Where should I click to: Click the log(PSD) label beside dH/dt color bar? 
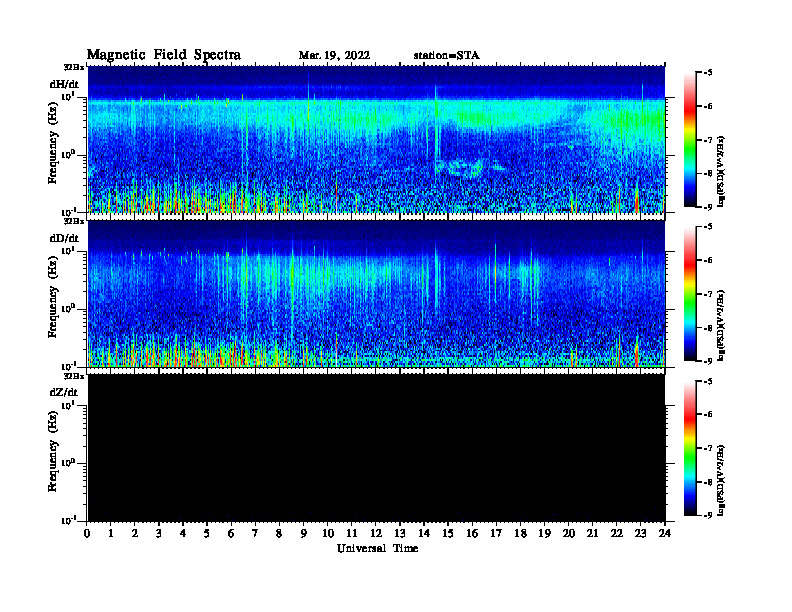tap(721, 172)
